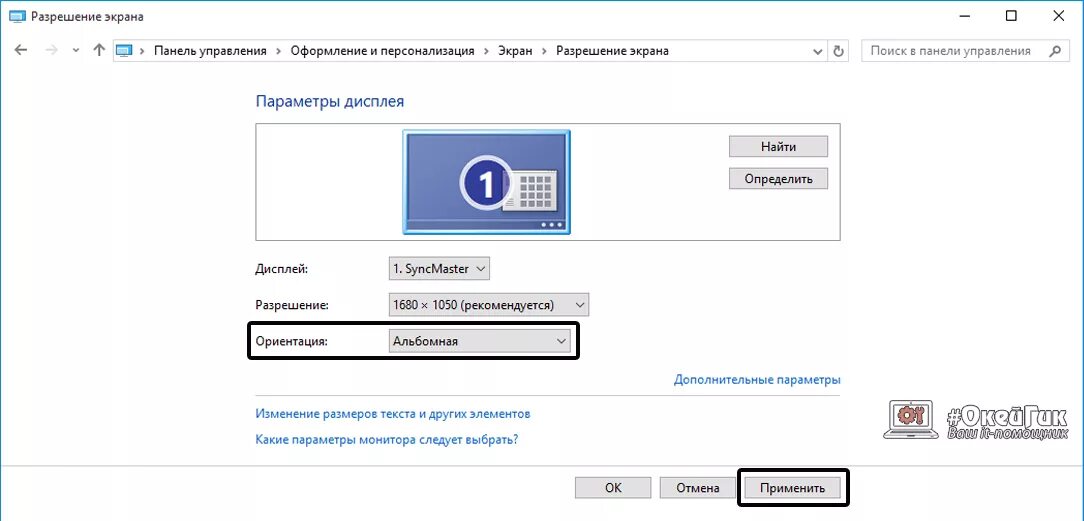Confirm with the OK button
Viewport: 1084px width, 521px height.
point(613,488)
